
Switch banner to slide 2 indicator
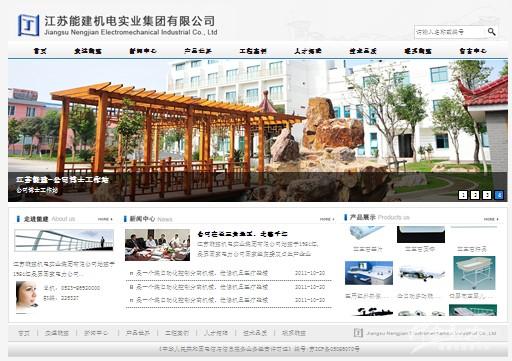coord(475,195)
